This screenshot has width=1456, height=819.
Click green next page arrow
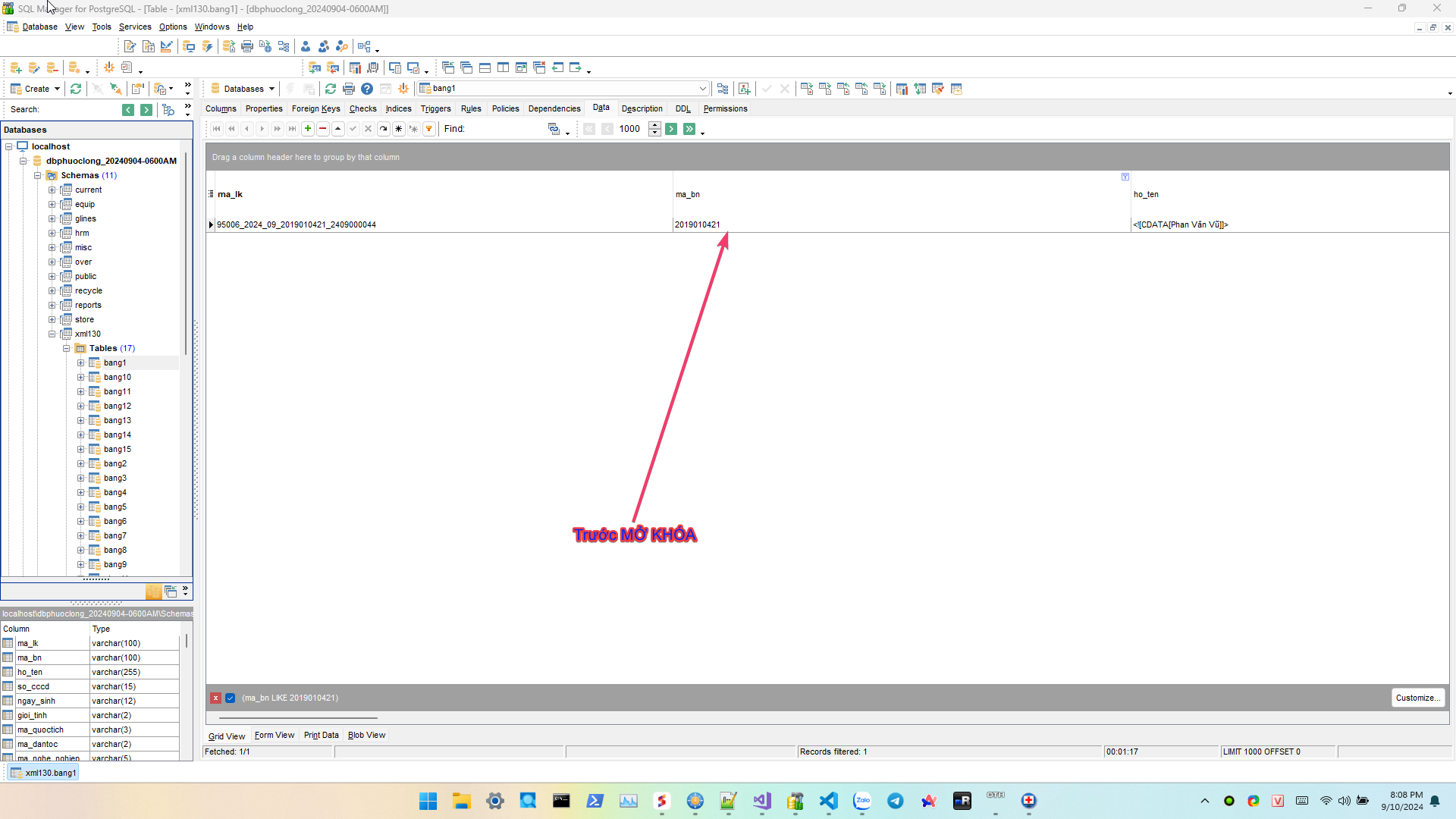point(671,129)
